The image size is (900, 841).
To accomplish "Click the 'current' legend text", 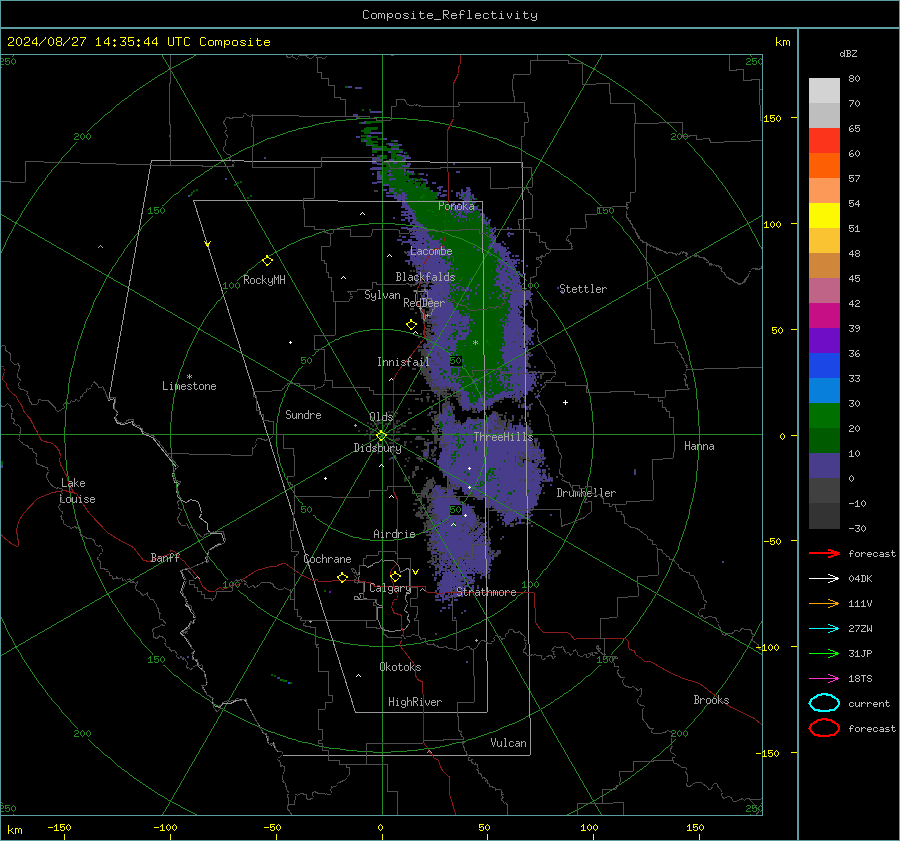I will click(x=869, y=703).
